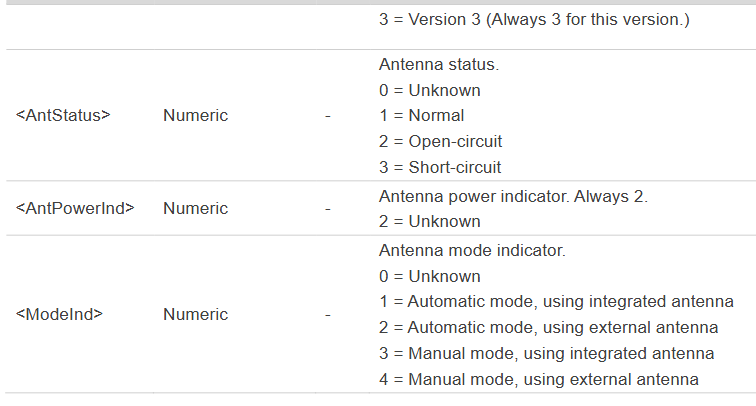This screenshot has width=756, height=406.
Task: Select "2 = Automatic mode, using external antenna"
Action: tap(548, 327)
